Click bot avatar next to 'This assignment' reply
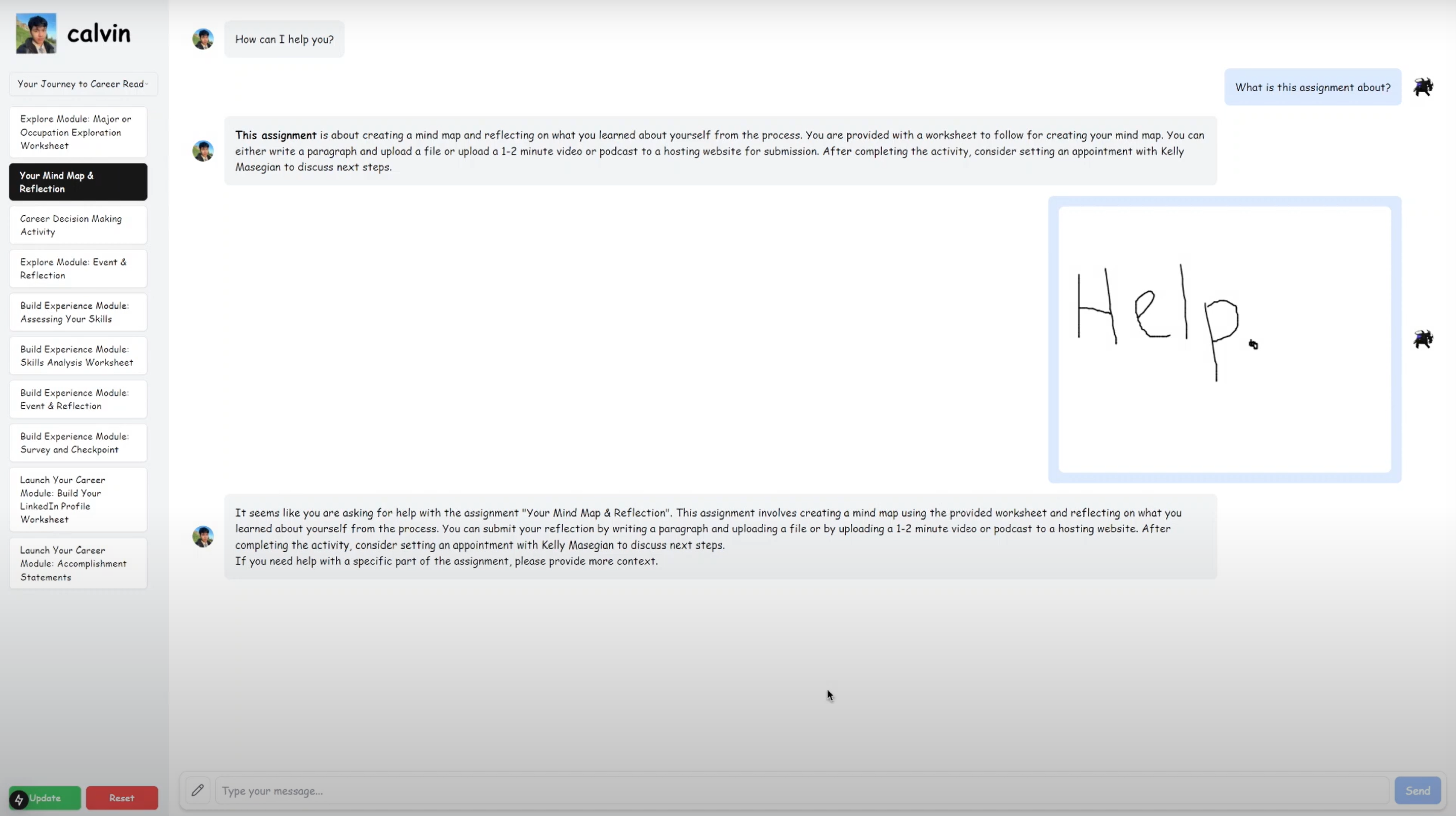 click(203, 151)
